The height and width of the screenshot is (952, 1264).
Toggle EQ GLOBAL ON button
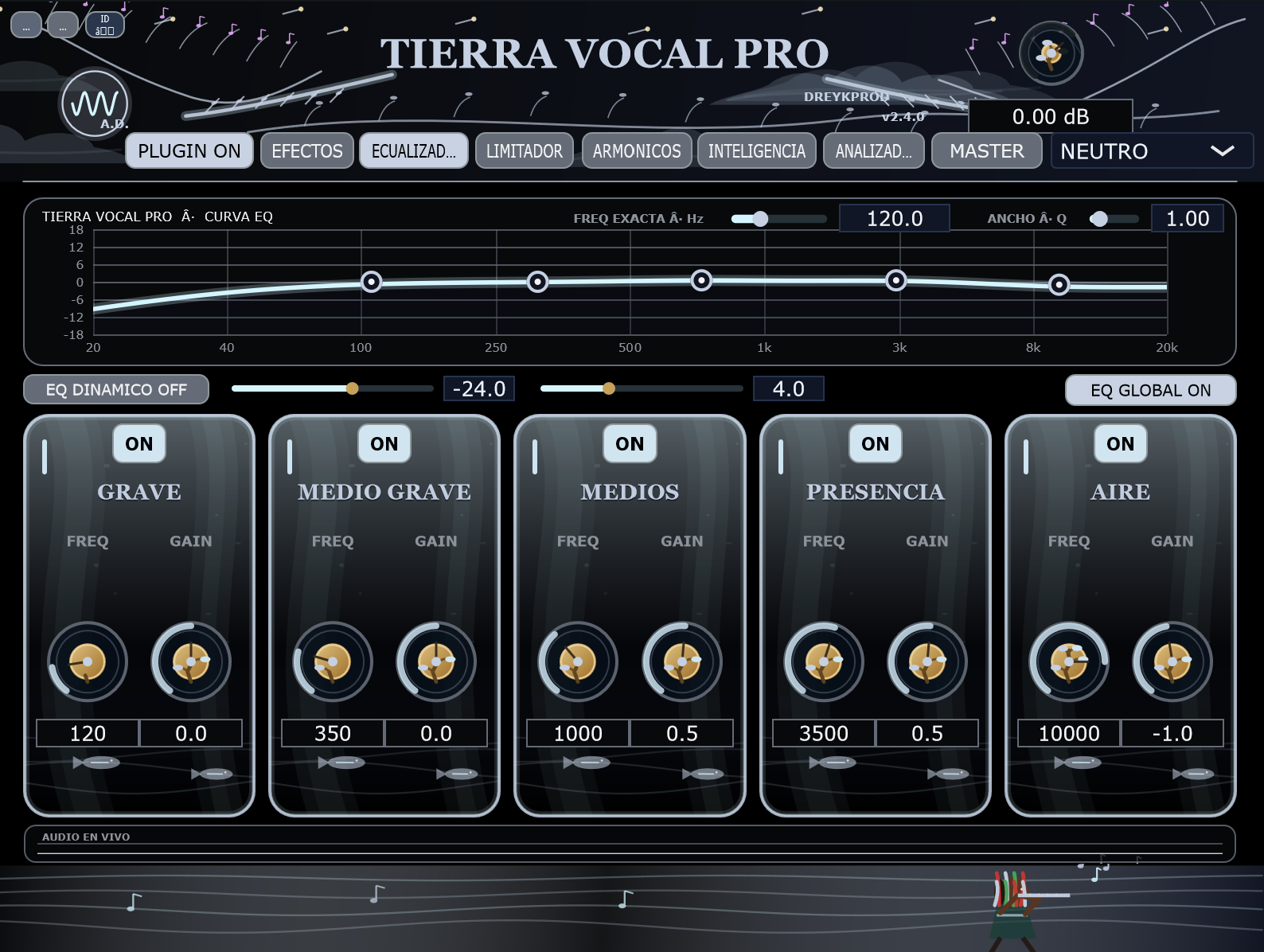[1151, 391]
